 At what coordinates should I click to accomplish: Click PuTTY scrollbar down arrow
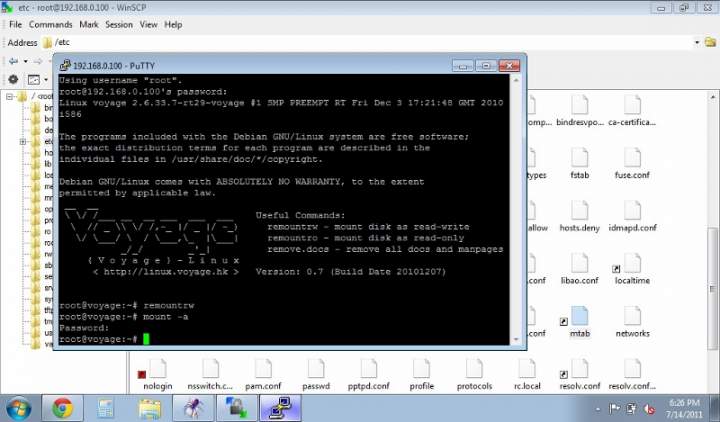(516, 339)
